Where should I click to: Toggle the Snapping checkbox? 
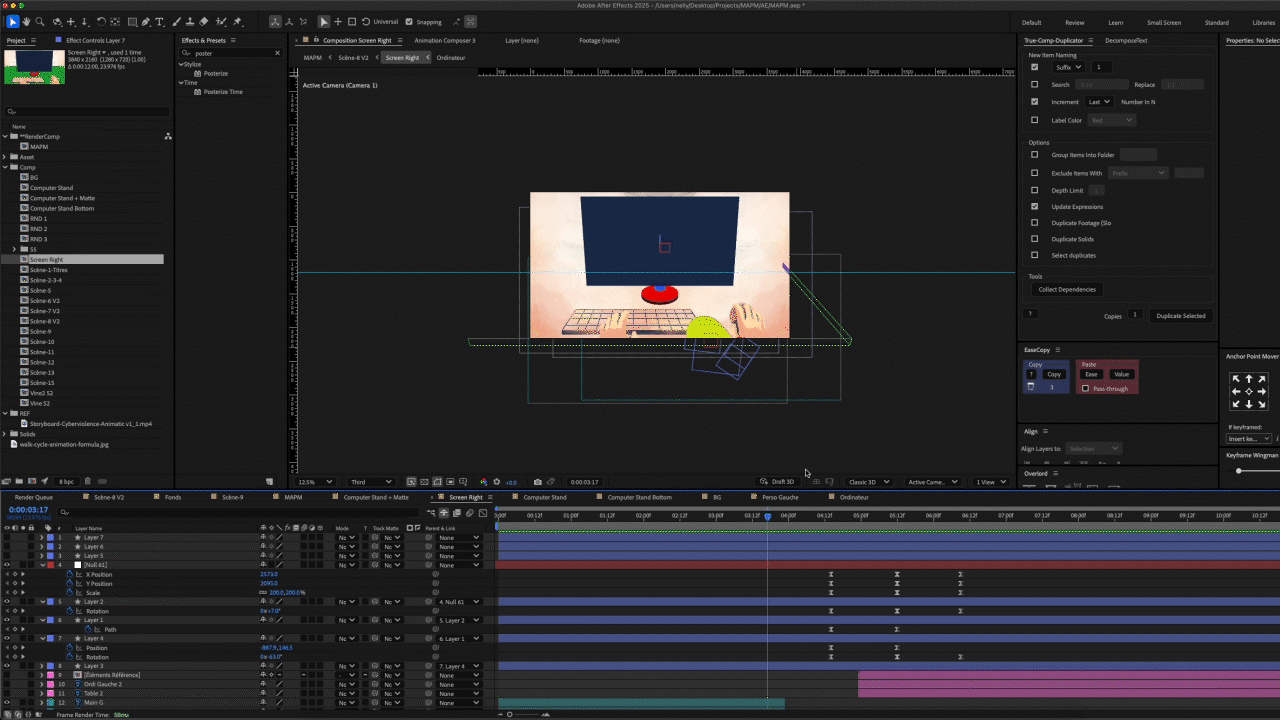409,22
